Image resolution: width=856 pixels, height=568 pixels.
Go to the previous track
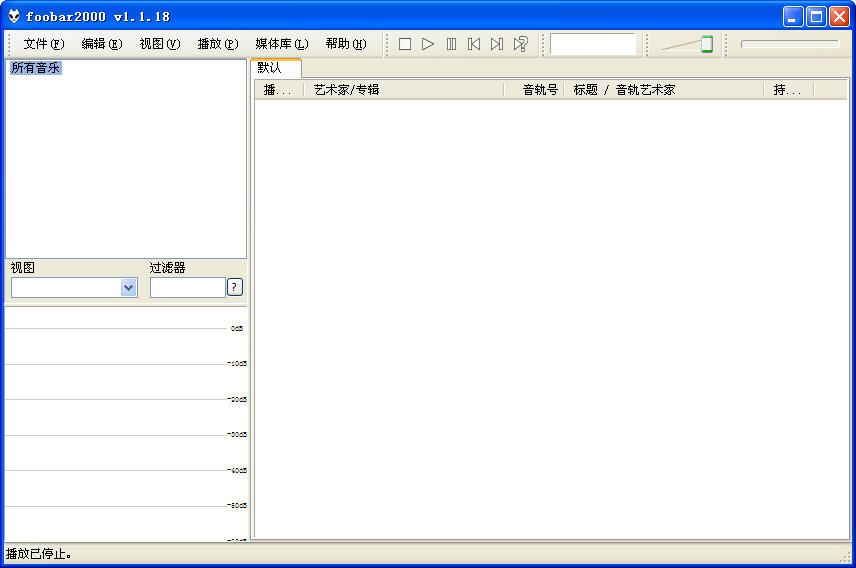click(x=474, y=44)
